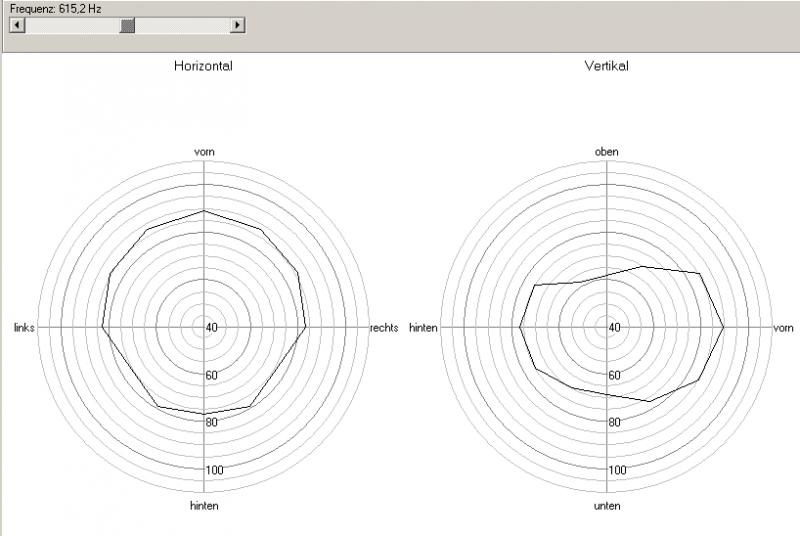
Task: Click 'hinten' label left of Vertikal plot
Action: (x=423, y=327)
